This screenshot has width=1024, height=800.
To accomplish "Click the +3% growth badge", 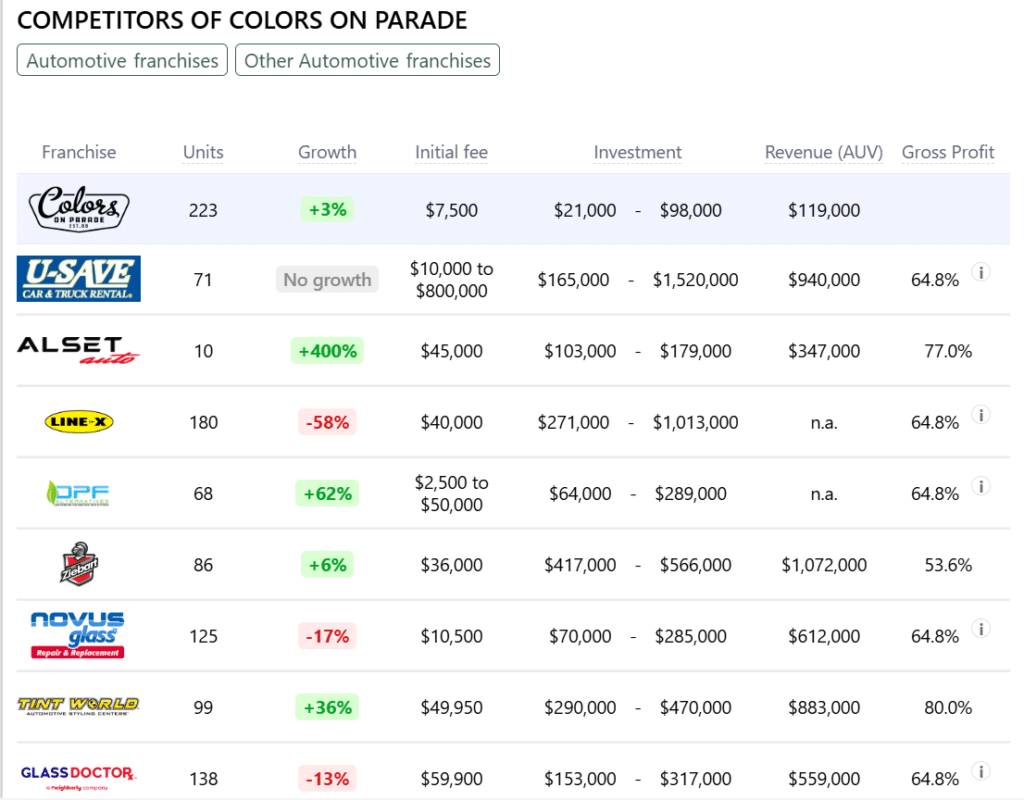I will pos(327,210).
